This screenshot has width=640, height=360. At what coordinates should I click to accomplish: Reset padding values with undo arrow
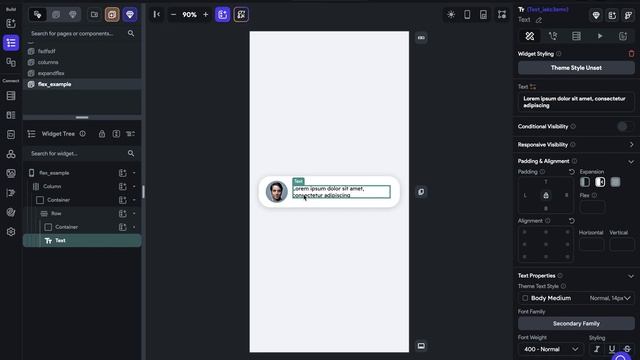(x=571, y=171)
